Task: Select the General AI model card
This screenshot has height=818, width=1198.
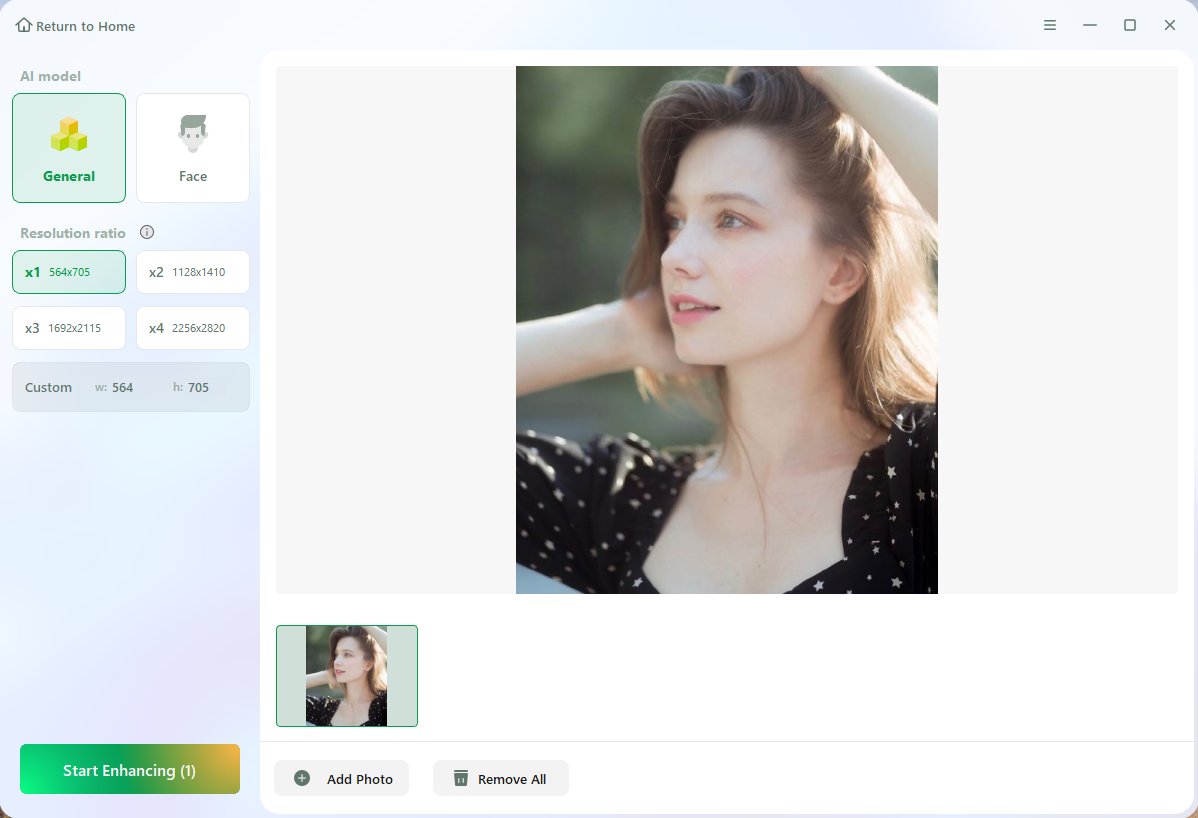Action: [69, 148]
